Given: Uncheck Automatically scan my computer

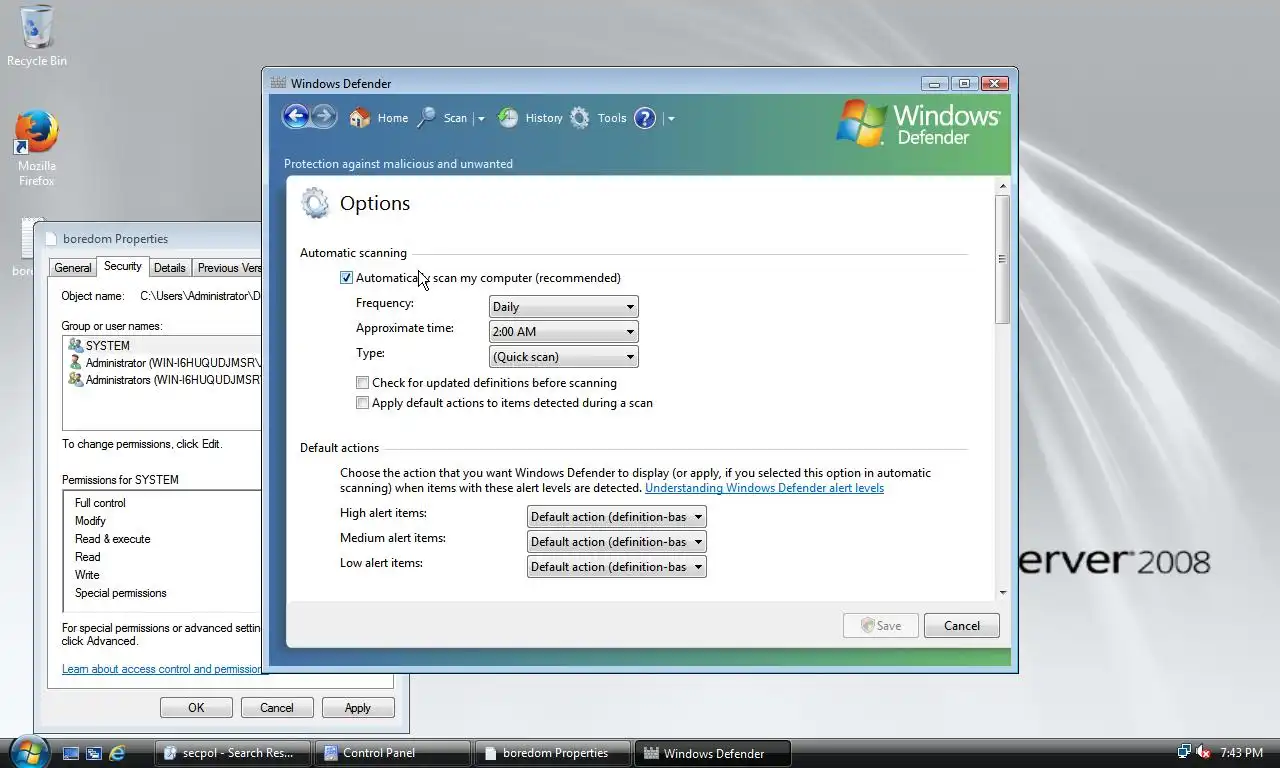Looking at the screenshot, I should click(347, 278).
